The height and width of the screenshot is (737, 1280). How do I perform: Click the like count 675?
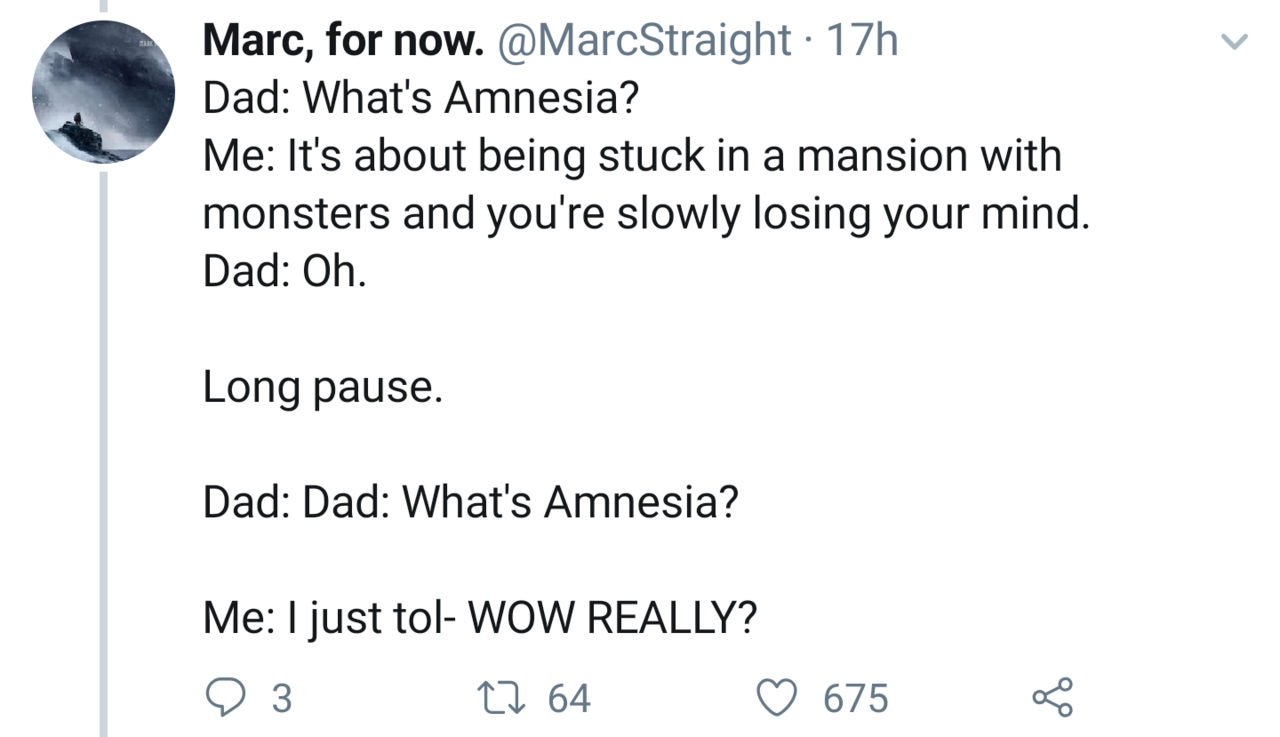pos(855,698)
